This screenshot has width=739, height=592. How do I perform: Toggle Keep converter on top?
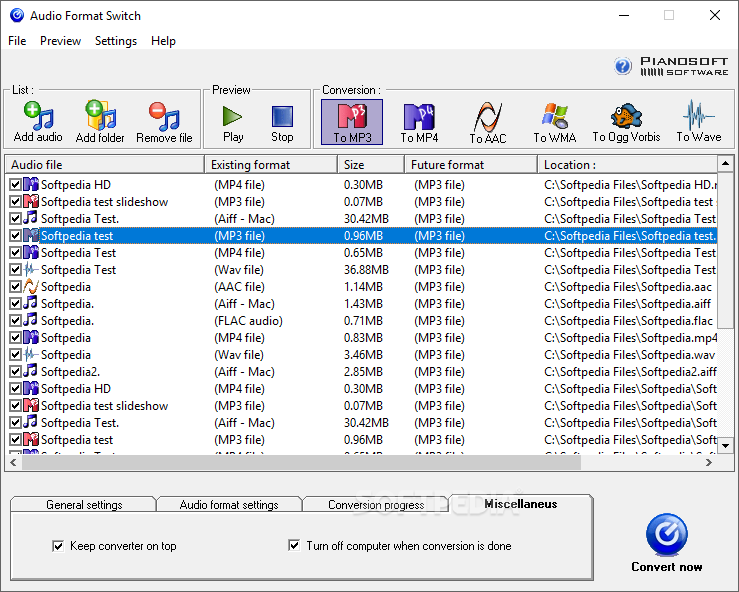pyautogui.click(x=58, y=546)
